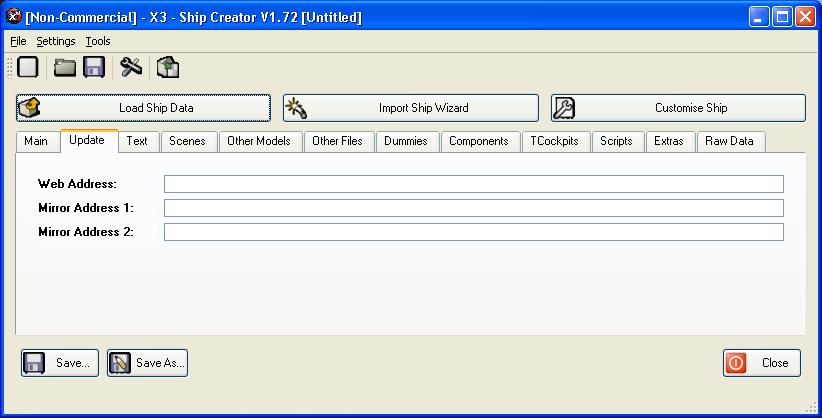Viewport: 822px width, 418px height.
Task: Minimize the Ship Creator window
Action: [758, 17]
